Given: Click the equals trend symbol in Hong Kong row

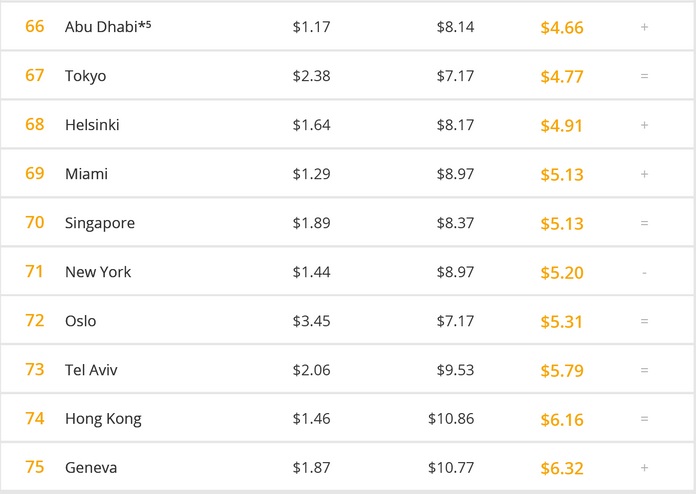Looking at the screenshot, I should (x=644, y=419).
